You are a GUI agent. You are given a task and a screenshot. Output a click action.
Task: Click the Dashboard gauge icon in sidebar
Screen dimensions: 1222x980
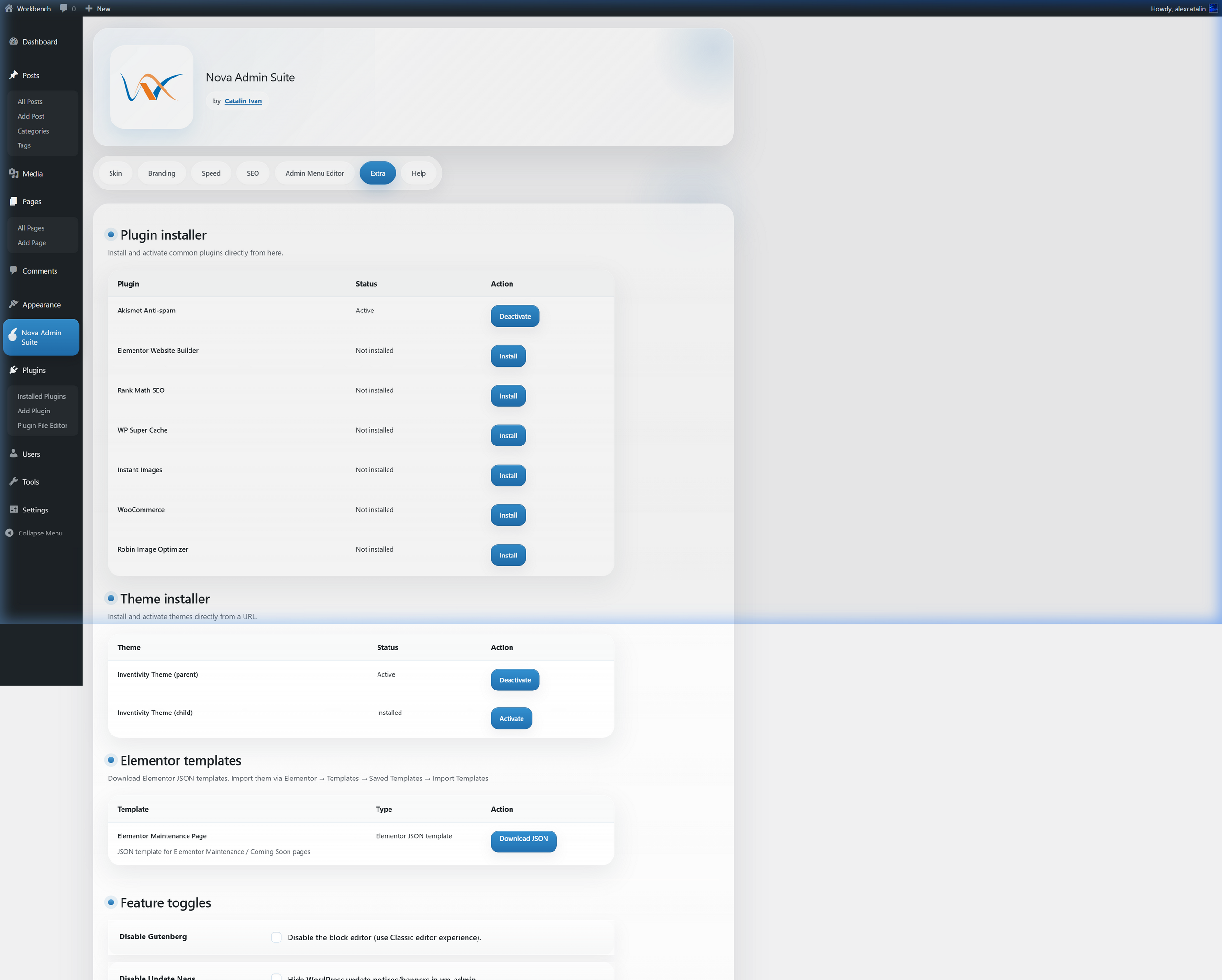click(13, 41)
